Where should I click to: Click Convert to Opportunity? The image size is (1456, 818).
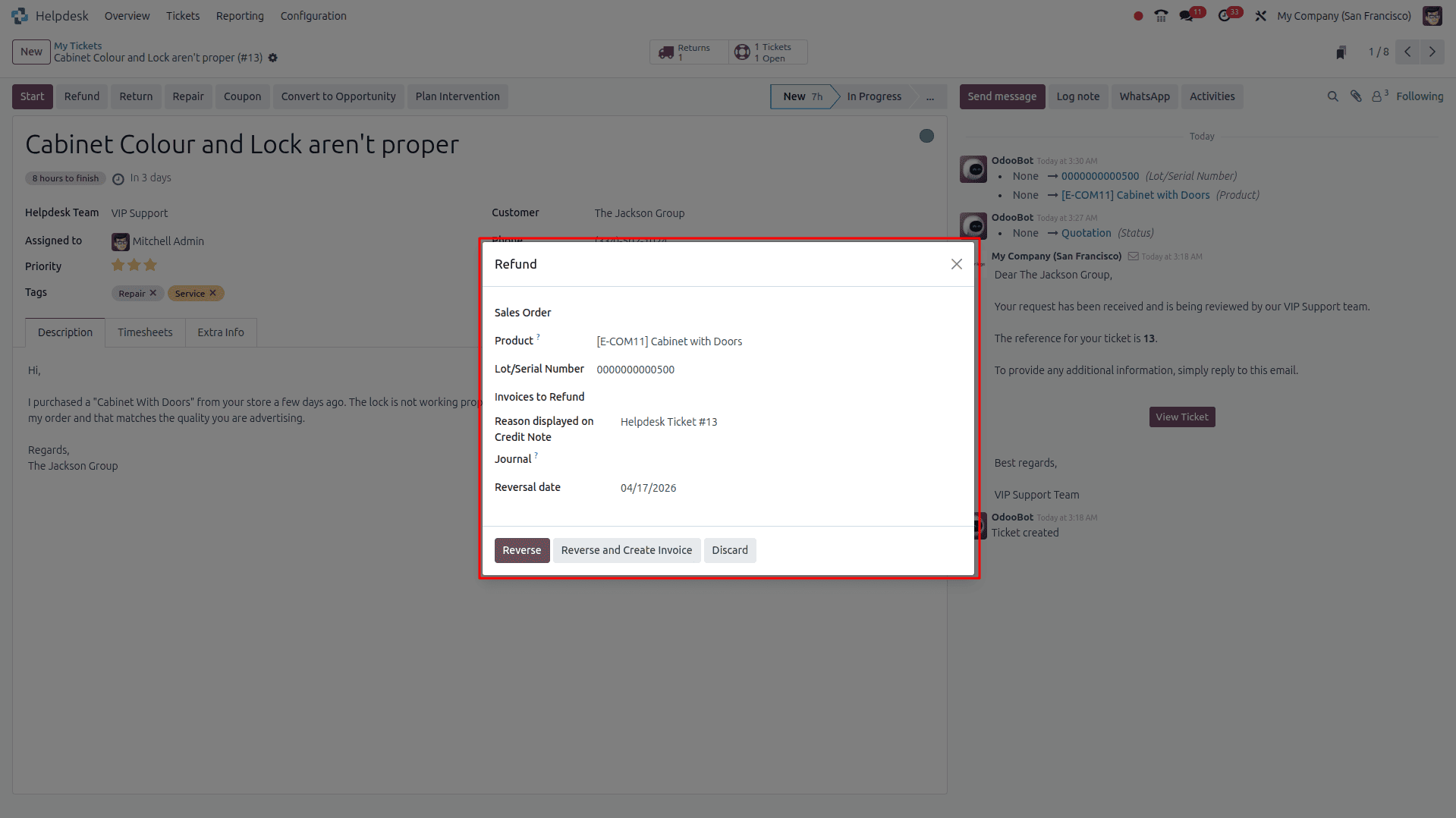tap(338, 96)
